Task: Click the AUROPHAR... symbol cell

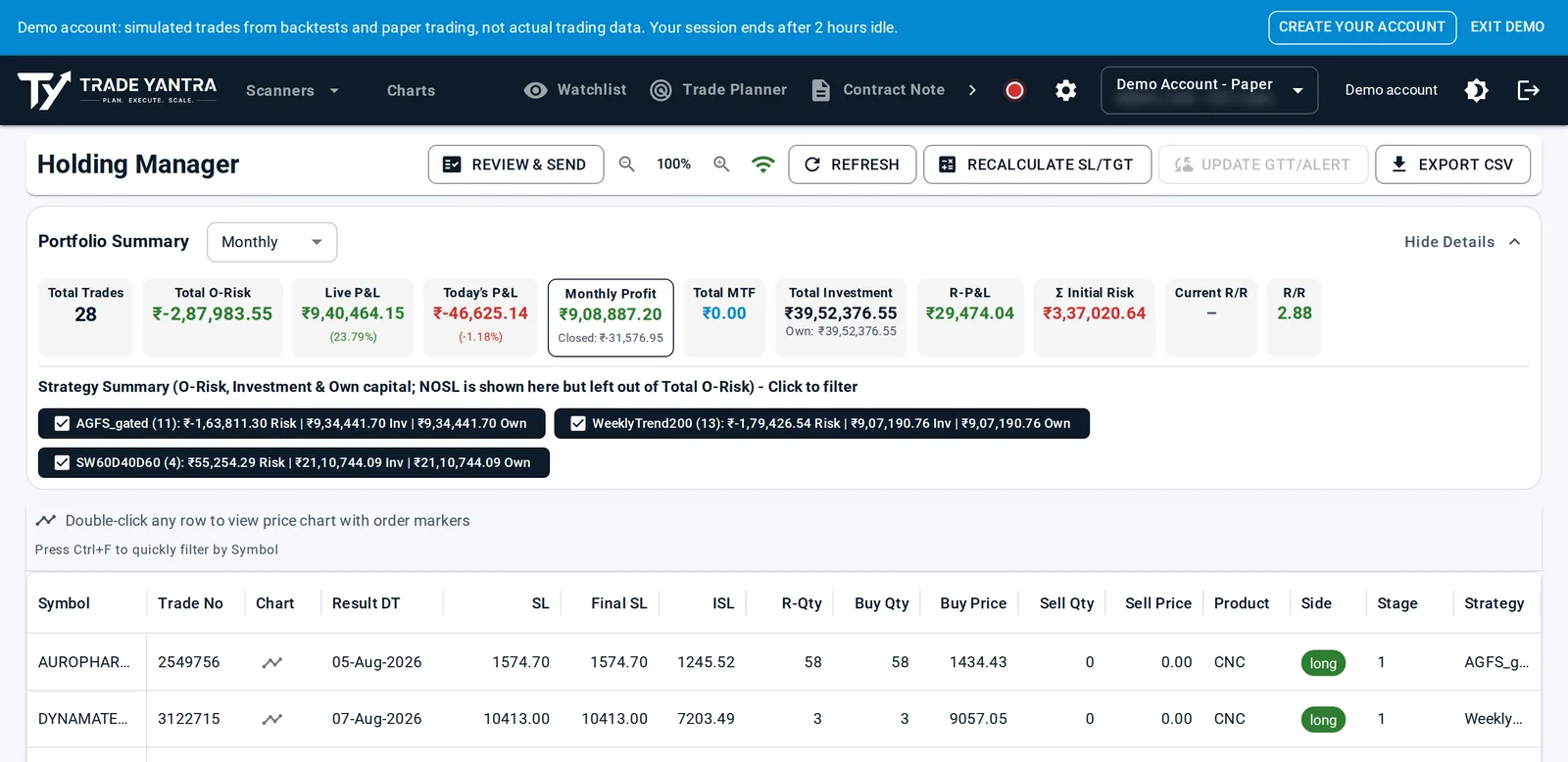Action: click(x=84, y=662)
